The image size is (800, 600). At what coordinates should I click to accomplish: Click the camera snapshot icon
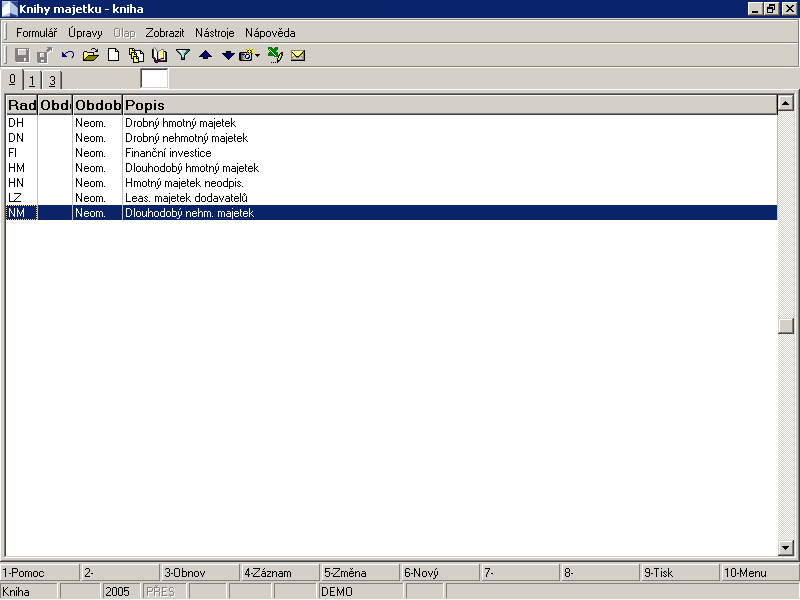pyautogui.click(x=246, y=55)
